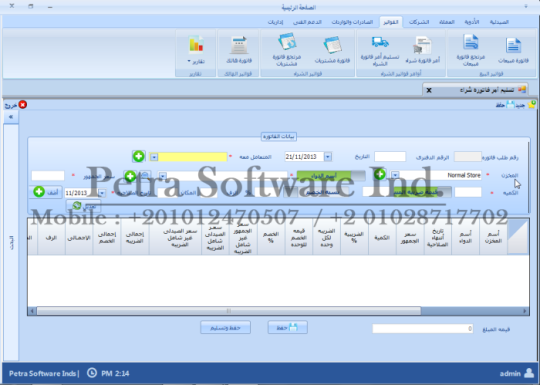
Task: Open purchases invoice (فاتورة مشتريات) icon
Action: click(332, 45)
